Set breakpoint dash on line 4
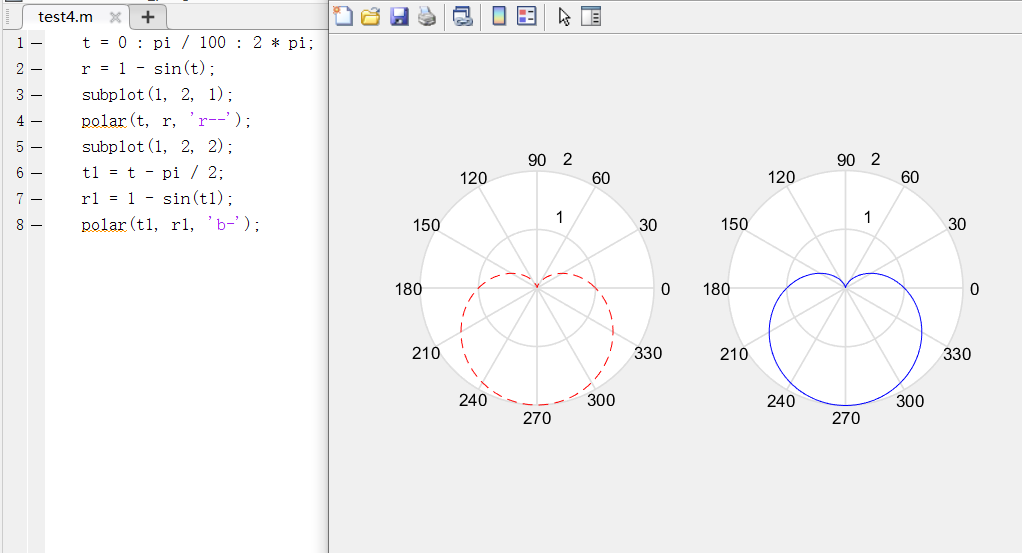1022x553 pixels. (x=36, y=121)
